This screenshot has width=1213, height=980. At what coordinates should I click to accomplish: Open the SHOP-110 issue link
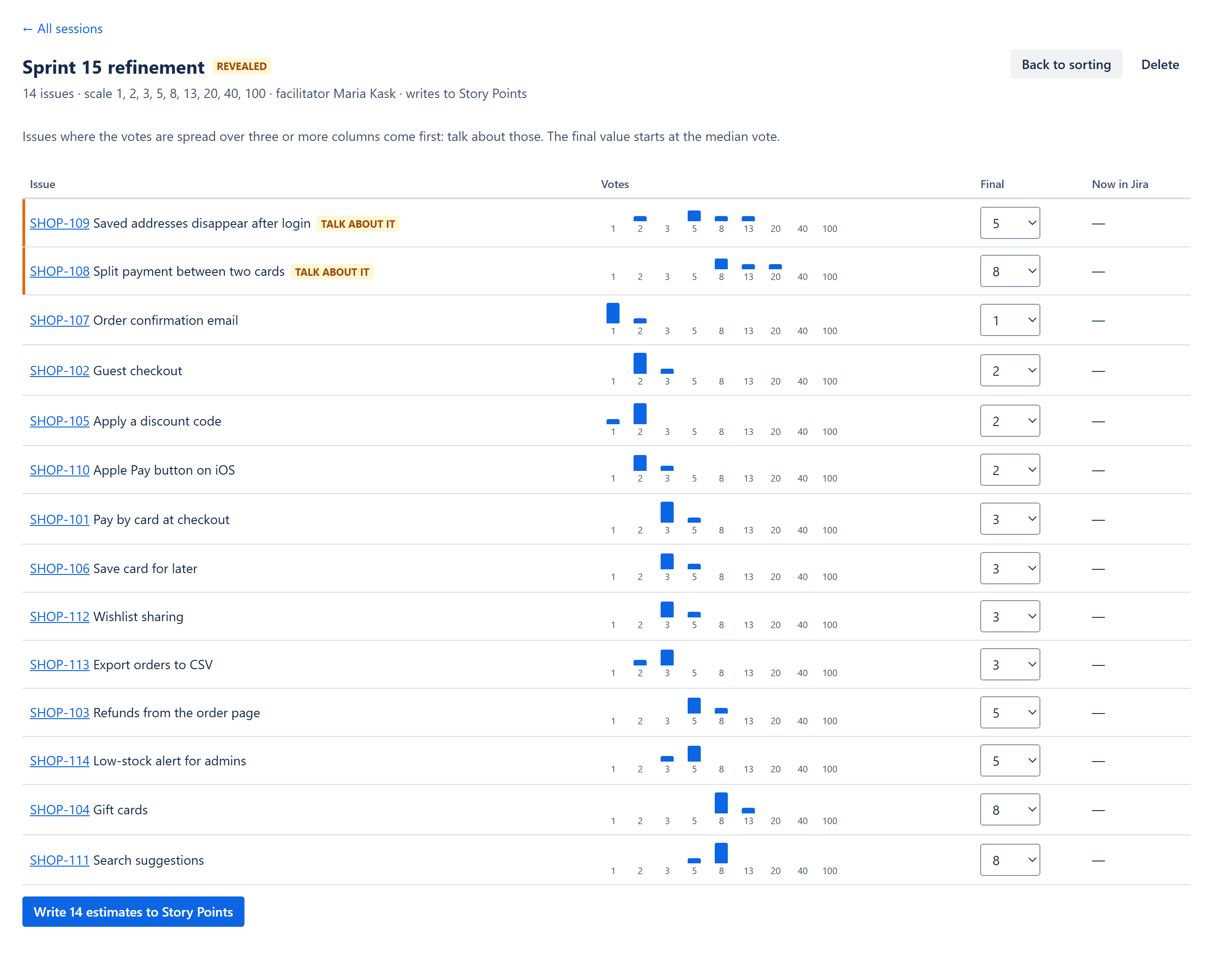coord(59,469)
